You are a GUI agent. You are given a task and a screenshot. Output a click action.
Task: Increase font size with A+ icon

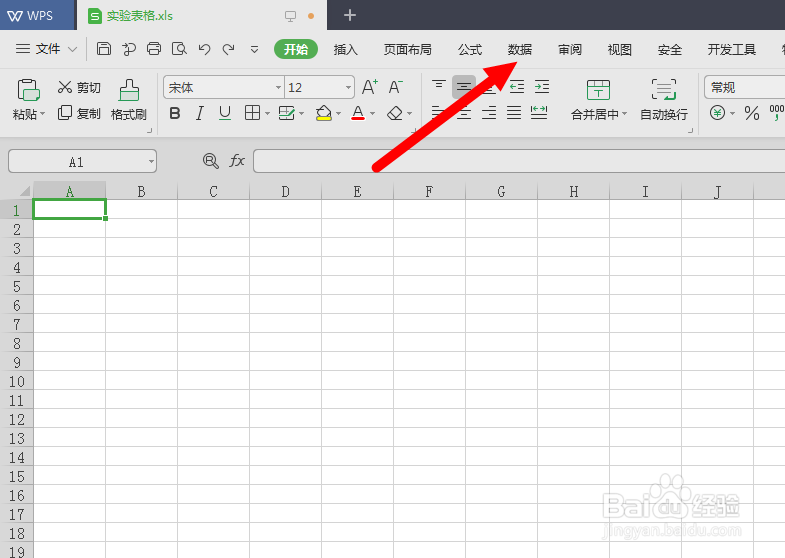pyautogui.click(x=370, y=87)
